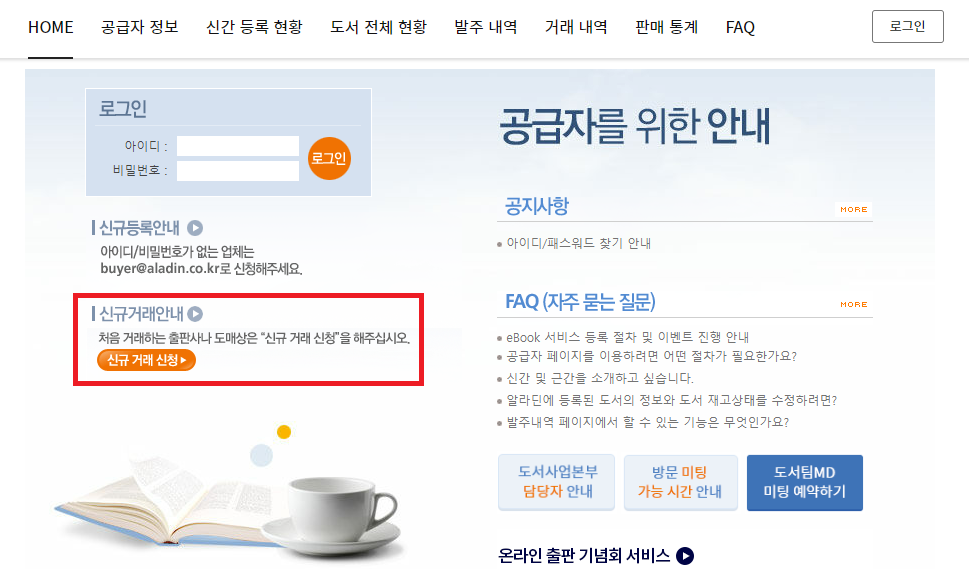Click MORE next to 공지사항
Image resolution: width=969 pixels, height=579 pixels.
[x=853, y=209]
